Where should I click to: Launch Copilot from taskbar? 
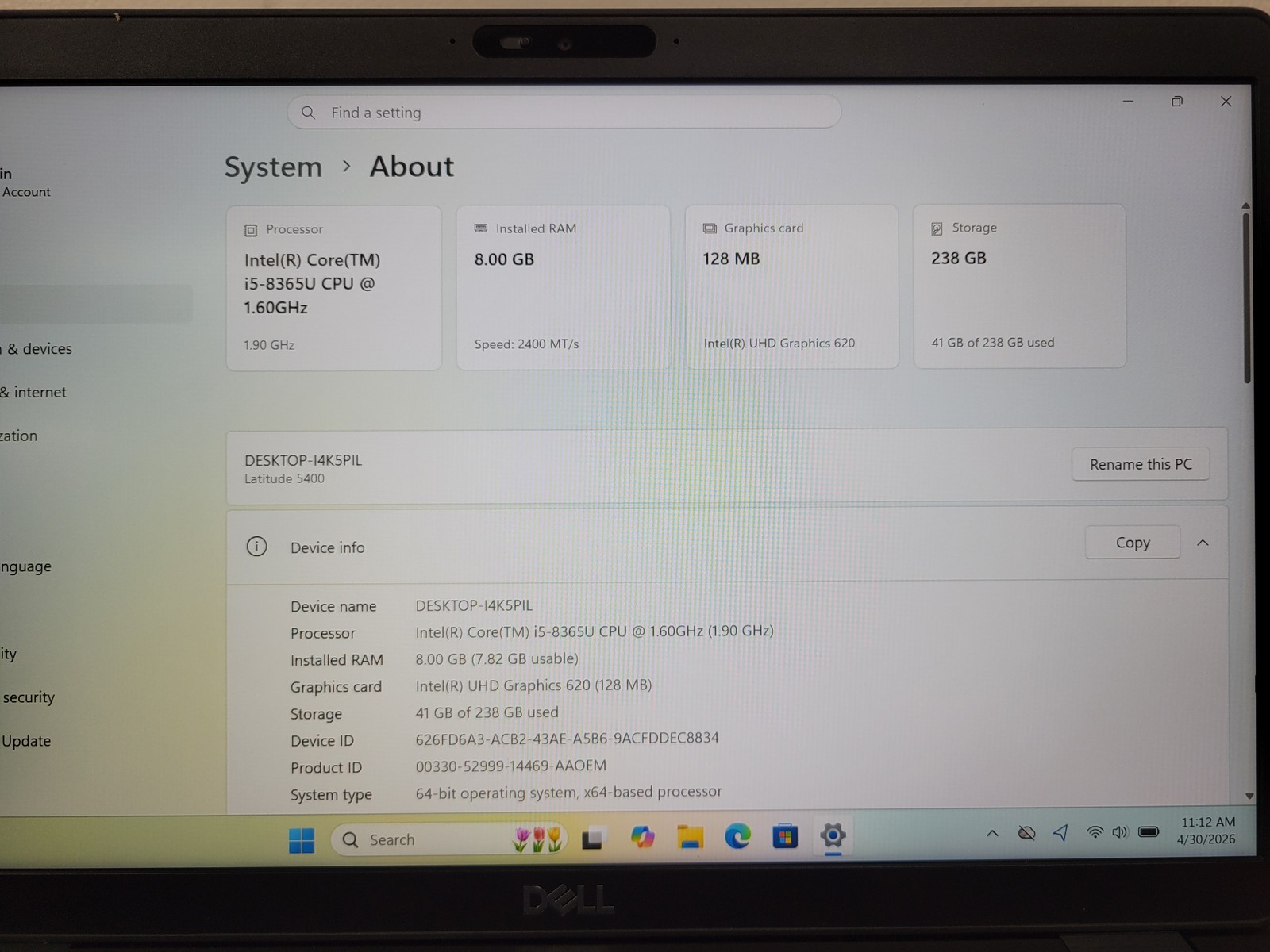click(x=642, y=837)
